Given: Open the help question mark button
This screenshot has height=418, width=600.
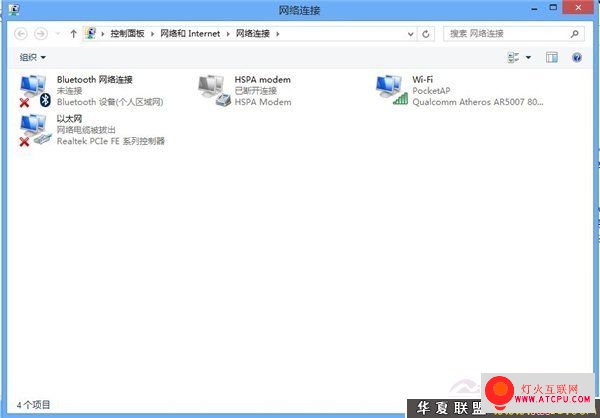Looking at the screenshot, I should [x=577, y=57].
